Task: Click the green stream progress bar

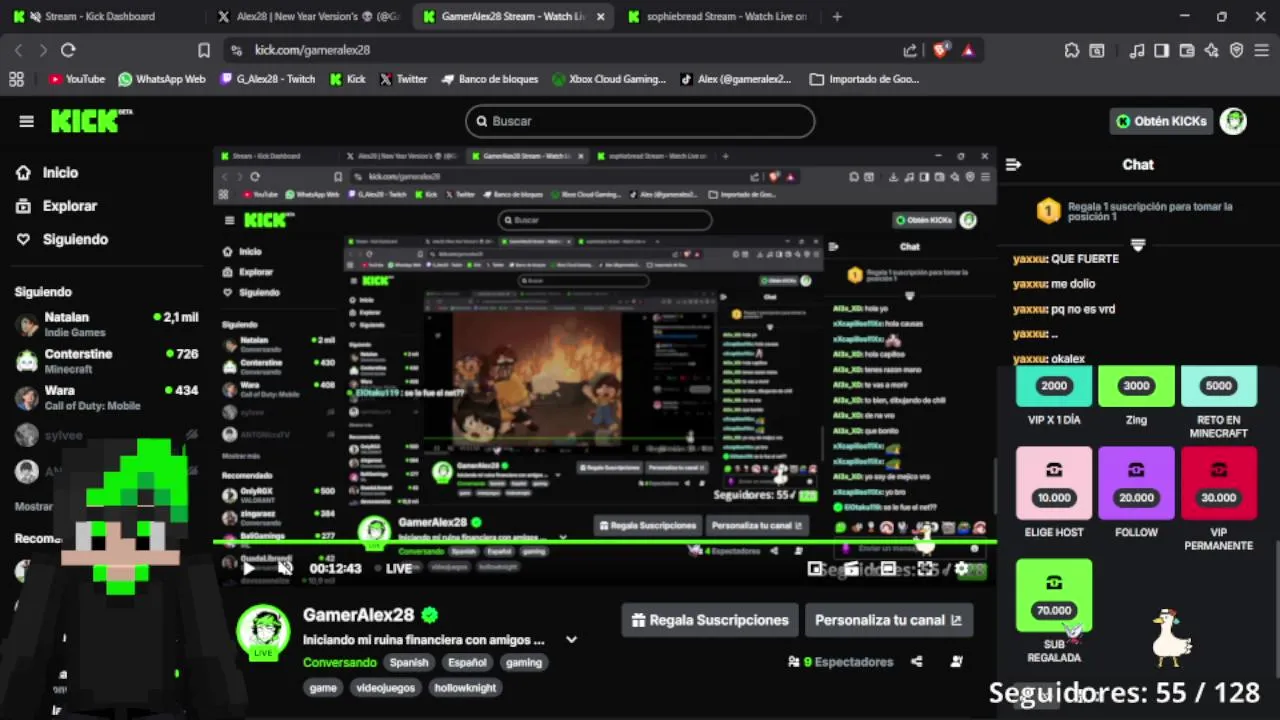Action: point(605,542)
